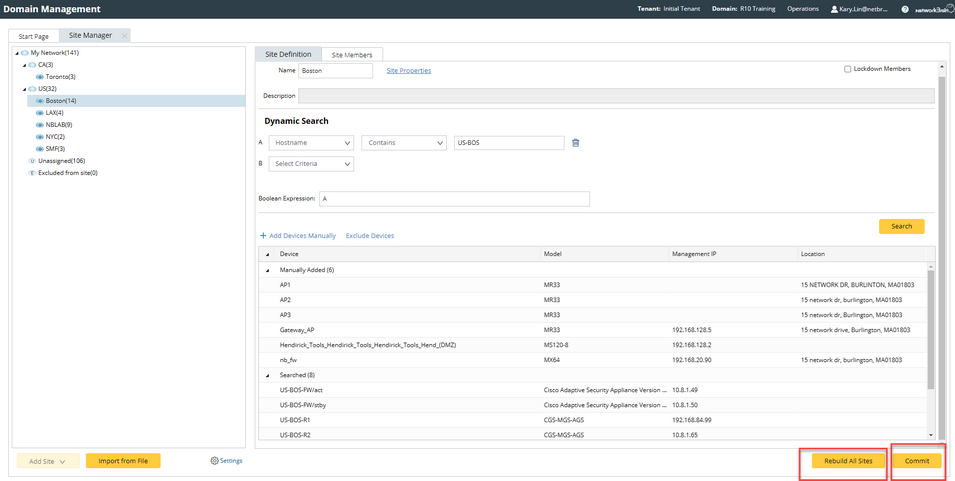The width and height of the screenshot is (955, 481).
Task: Open the Site Properties link
Action: tap(408, 71)
